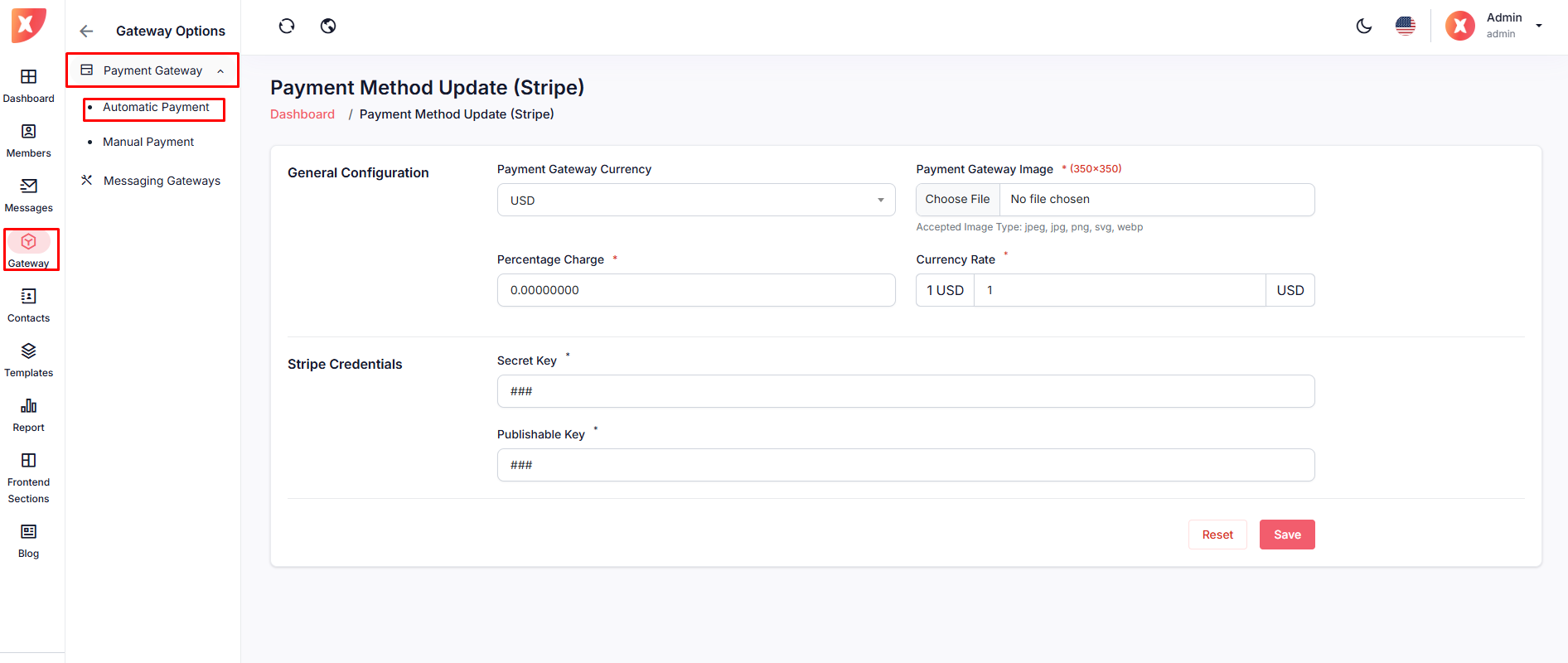This screenshot has height=663, width=1568.
Task: Click the refresh/sync icon in the top bar
Action: point(287,27)
